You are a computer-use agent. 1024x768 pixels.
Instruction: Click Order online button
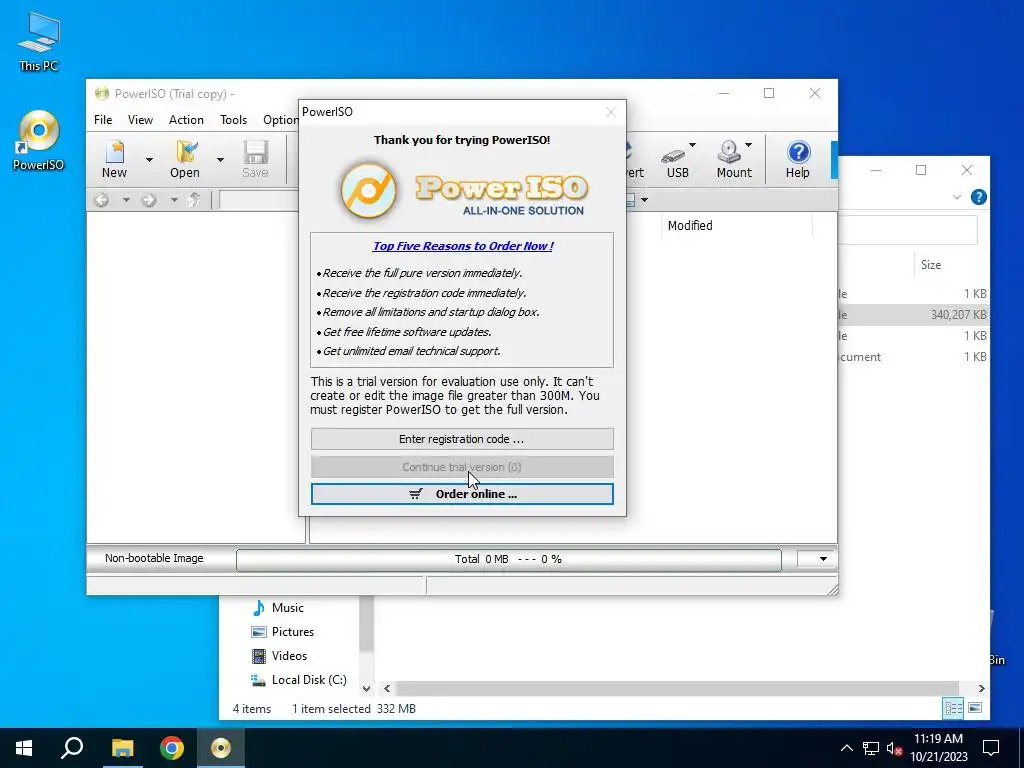tap(462, 494)
